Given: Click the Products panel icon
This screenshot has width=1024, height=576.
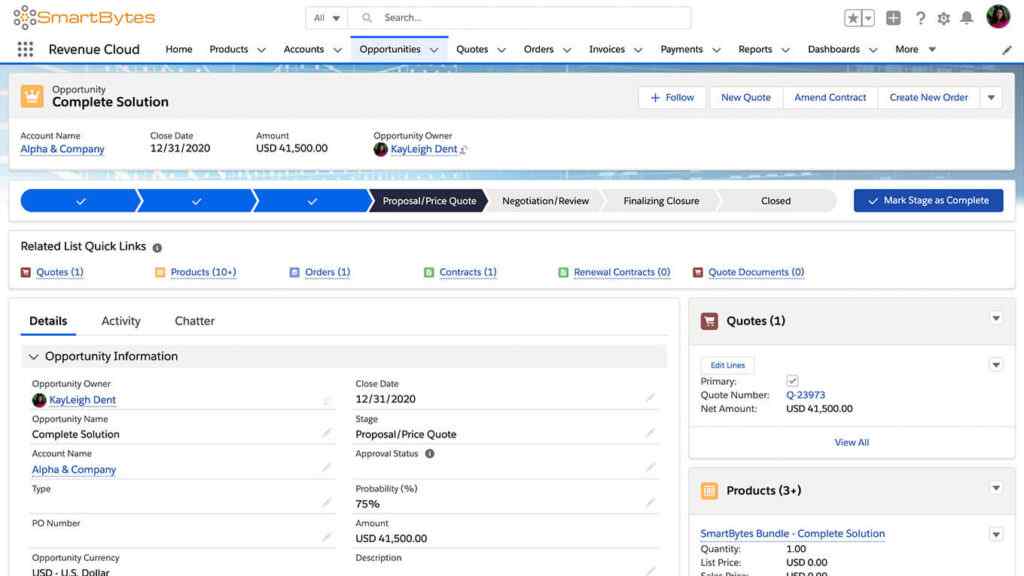Looking at the screenshot, I should click(x=709, y=490).
